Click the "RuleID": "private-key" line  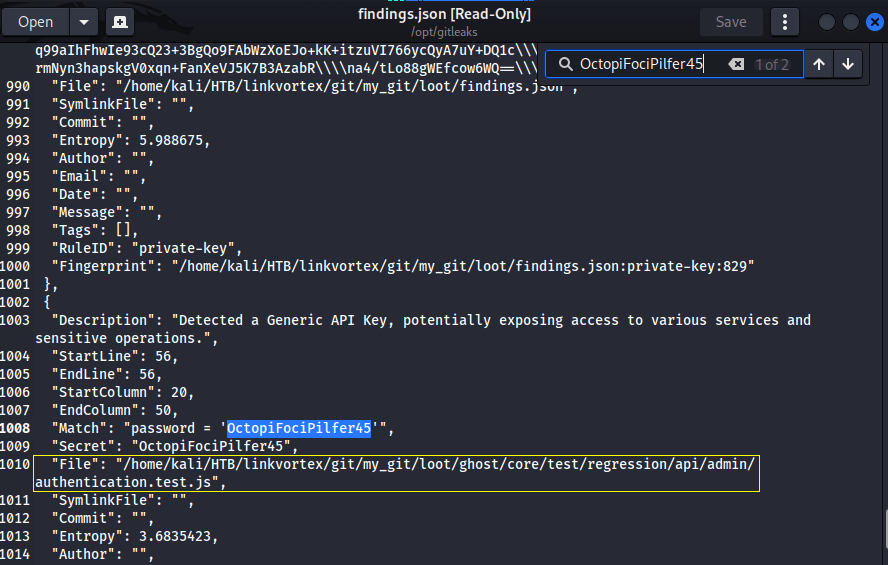148,248
